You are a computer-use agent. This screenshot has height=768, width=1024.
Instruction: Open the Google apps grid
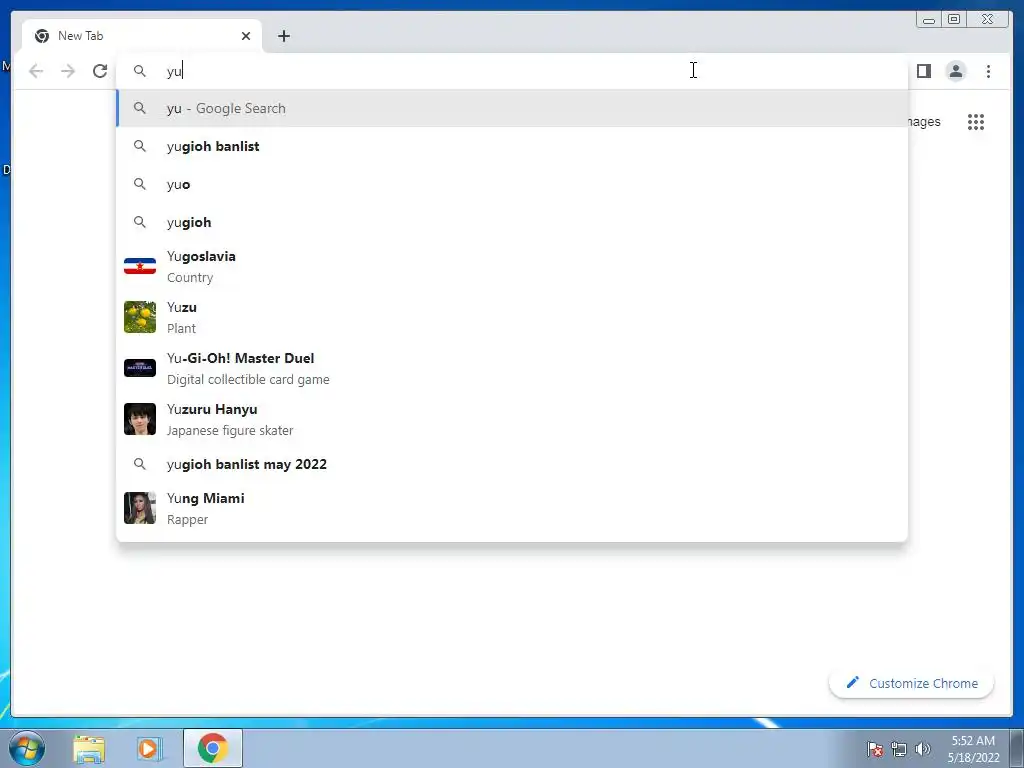976,121
